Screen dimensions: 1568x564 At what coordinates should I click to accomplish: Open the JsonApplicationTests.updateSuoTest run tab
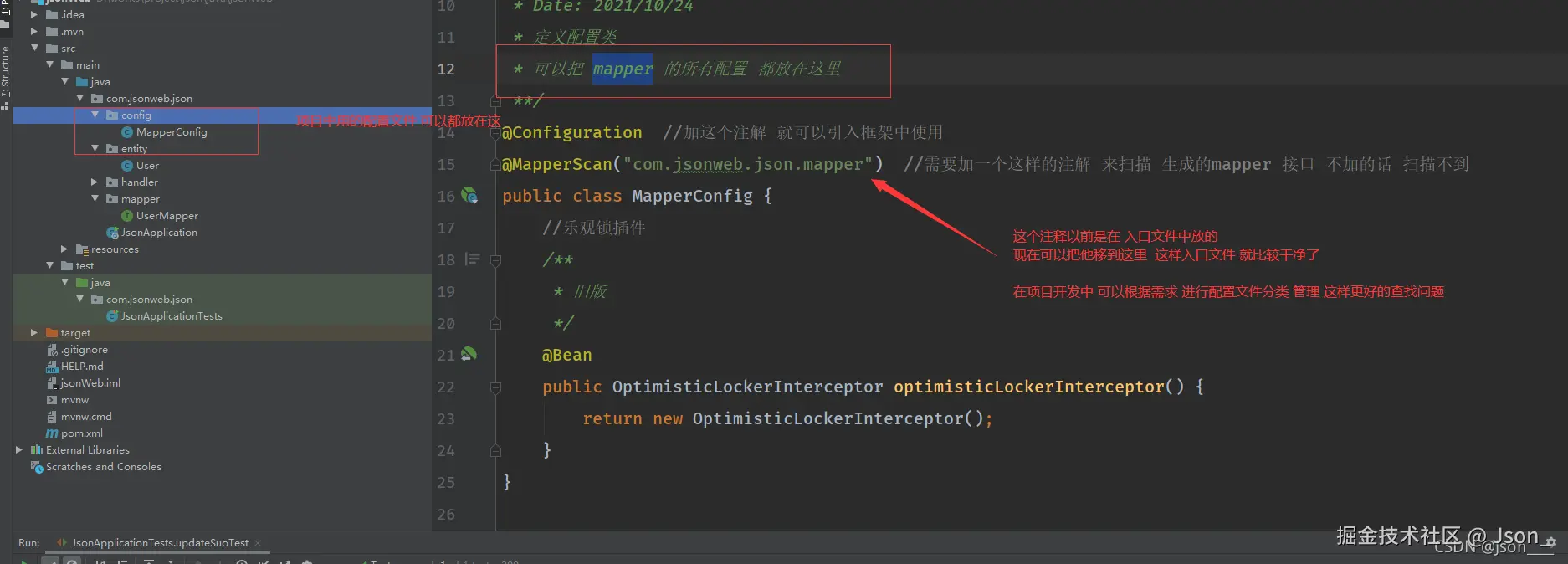[159, 543]
